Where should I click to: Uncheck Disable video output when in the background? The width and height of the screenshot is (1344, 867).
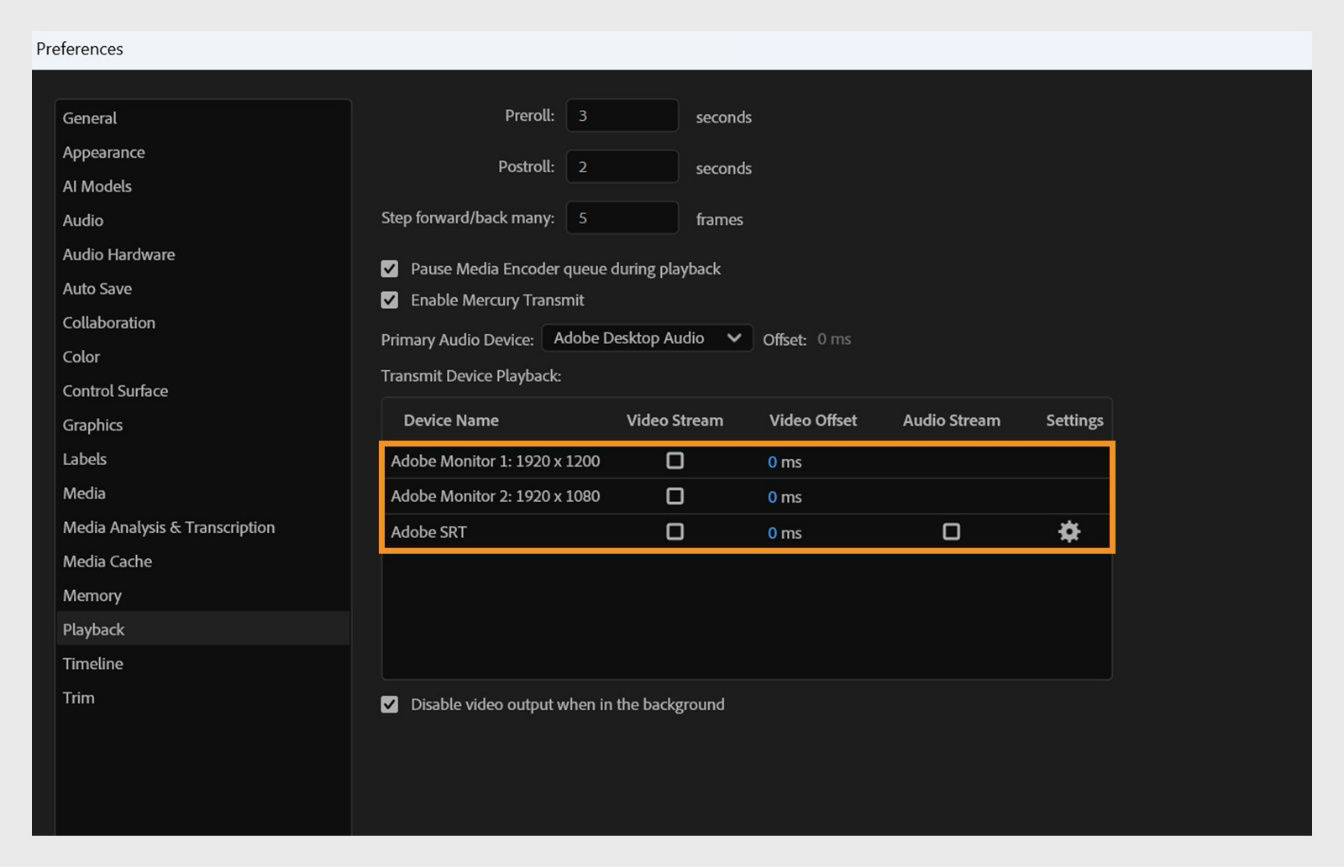(391, 704)
